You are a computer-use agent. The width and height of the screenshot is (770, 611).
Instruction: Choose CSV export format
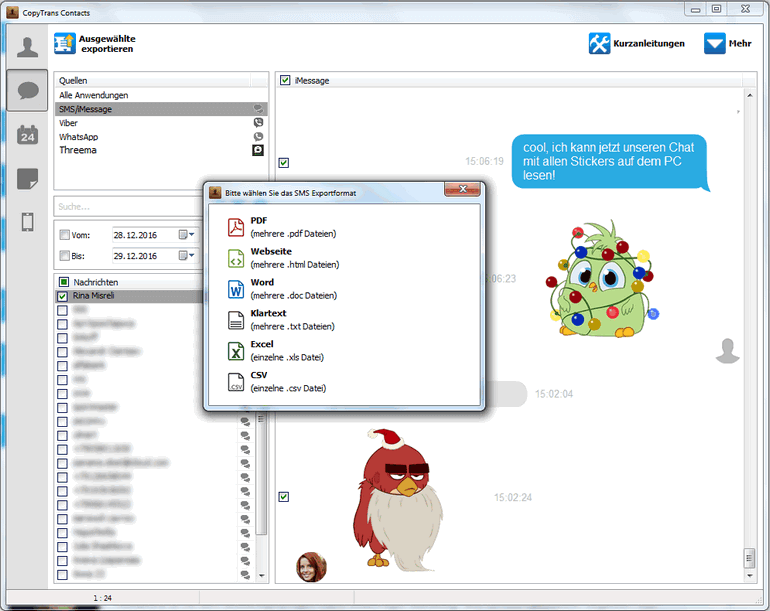(x=277, y=382)
